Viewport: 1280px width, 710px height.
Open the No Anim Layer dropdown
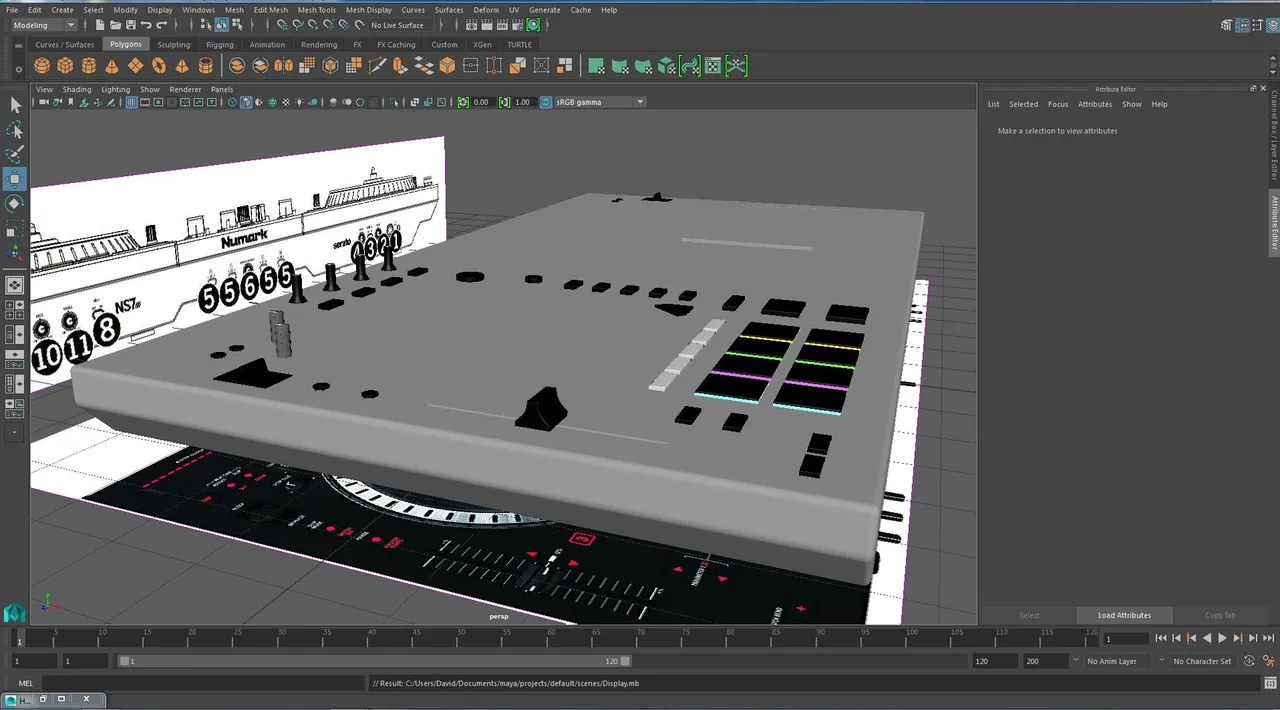pyautogui.click(x=1118, y=661)
